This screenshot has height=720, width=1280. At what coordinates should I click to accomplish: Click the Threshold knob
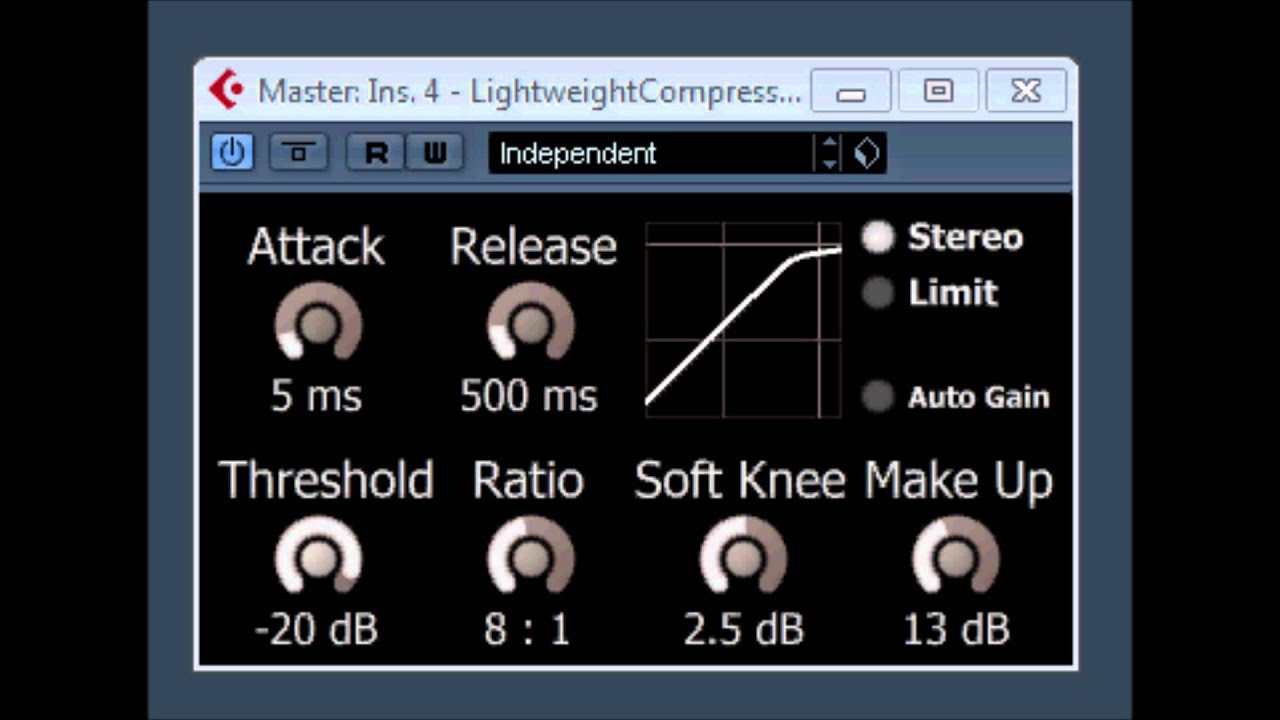point(318,556)
